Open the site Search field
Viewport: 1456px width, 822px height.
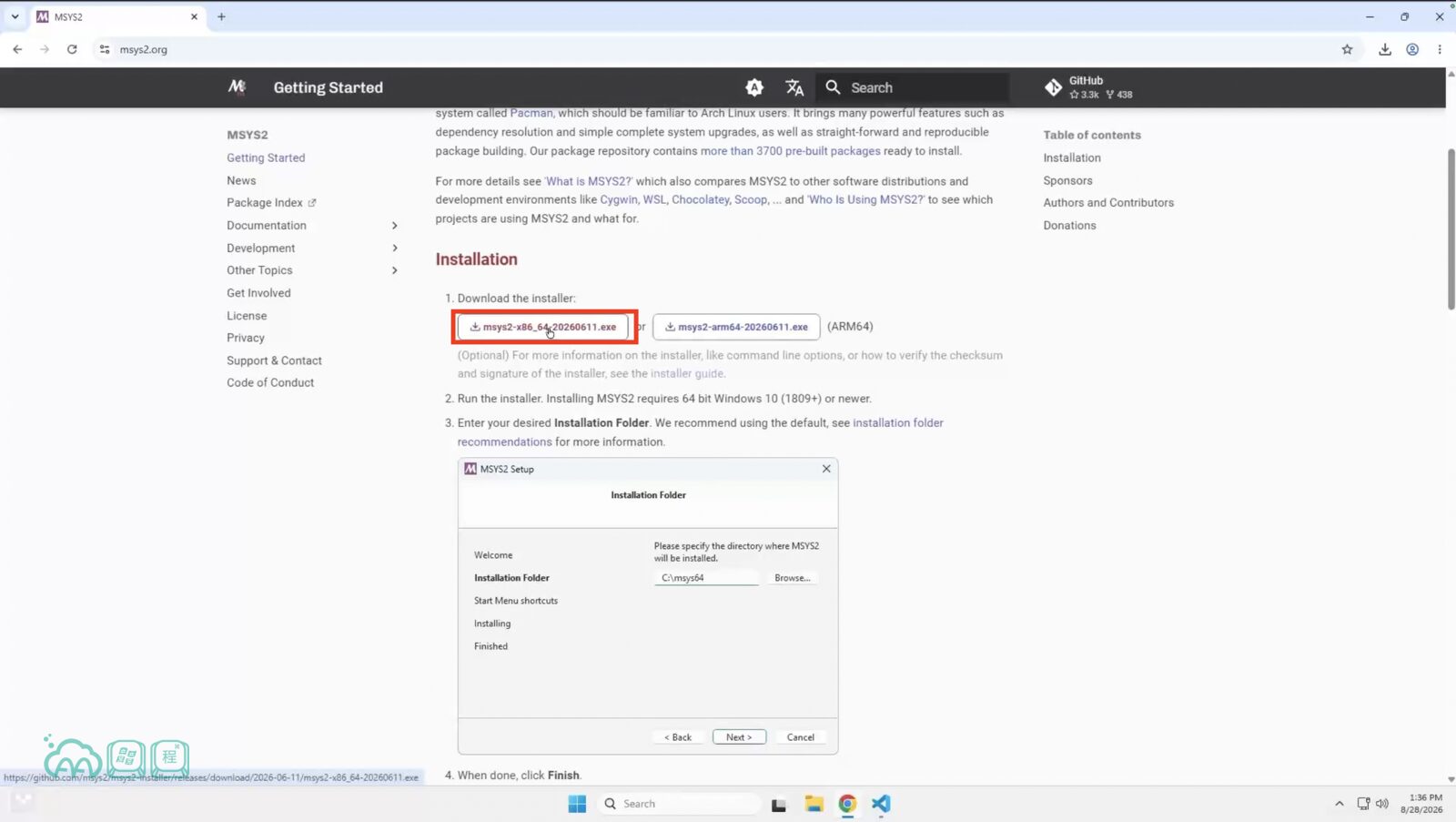point(913,87)
